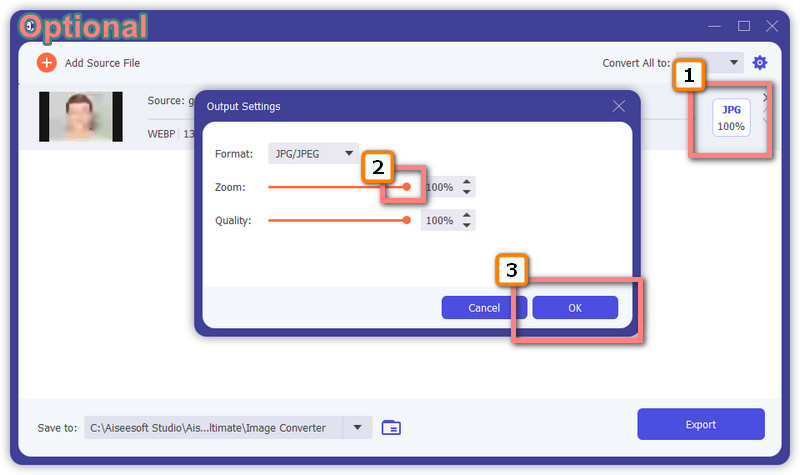Increase Quality percentage with the up arrow
This screenshot has width=800, height=475.
[467, 215]
